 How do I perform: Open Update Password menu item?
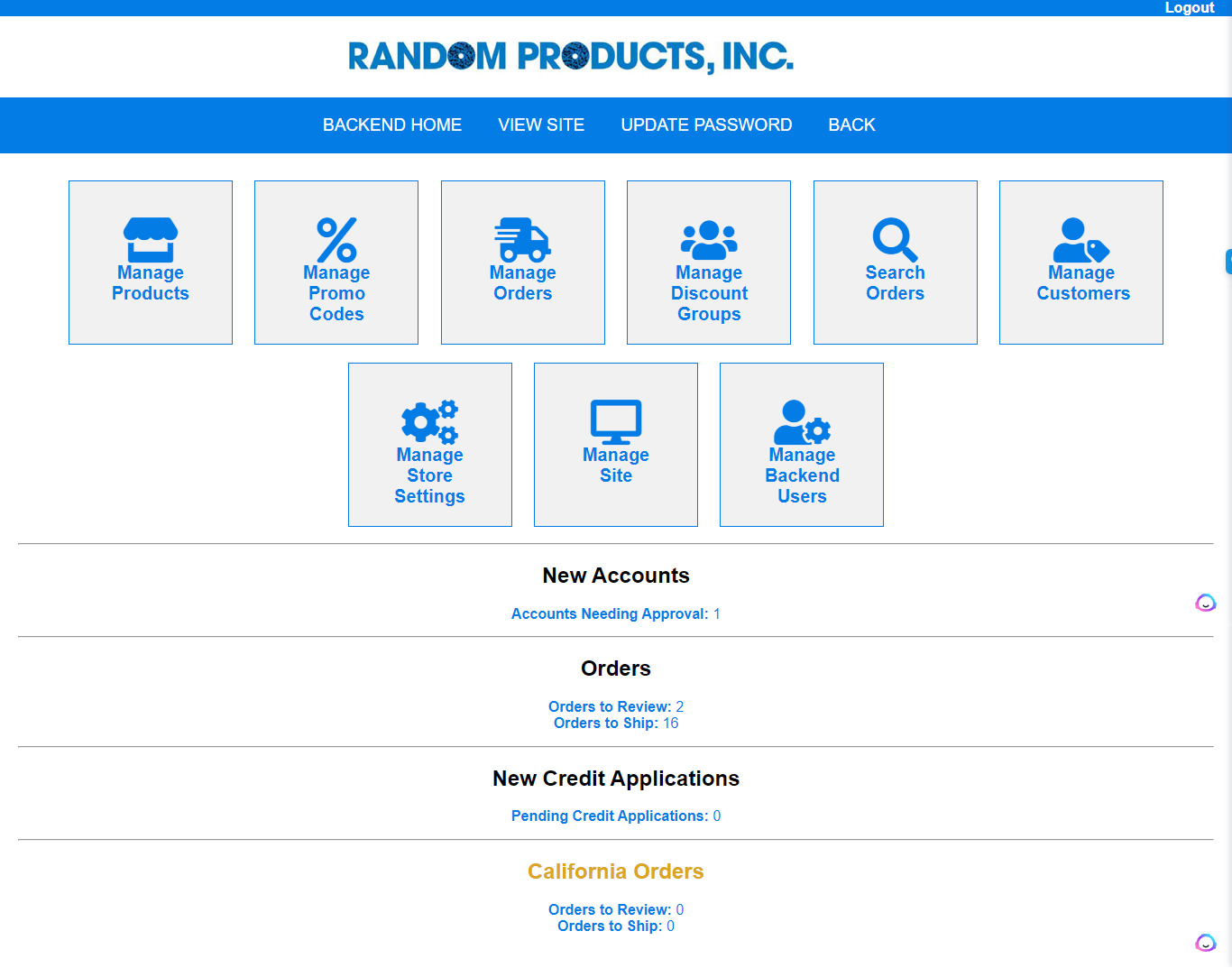(x=706, y=125)
